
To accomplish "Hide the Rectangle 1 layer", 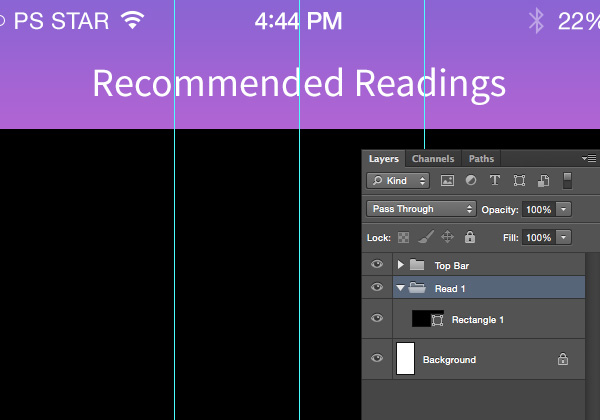I will tap(377, 318).
